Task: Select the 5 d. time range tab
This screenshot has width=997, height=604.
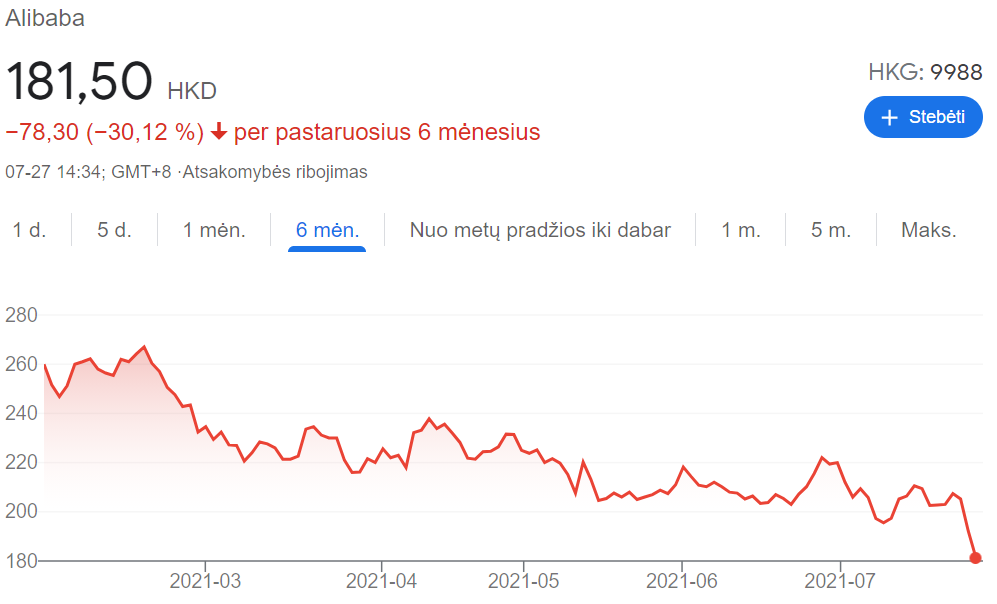Action: (x=114, y=230)
